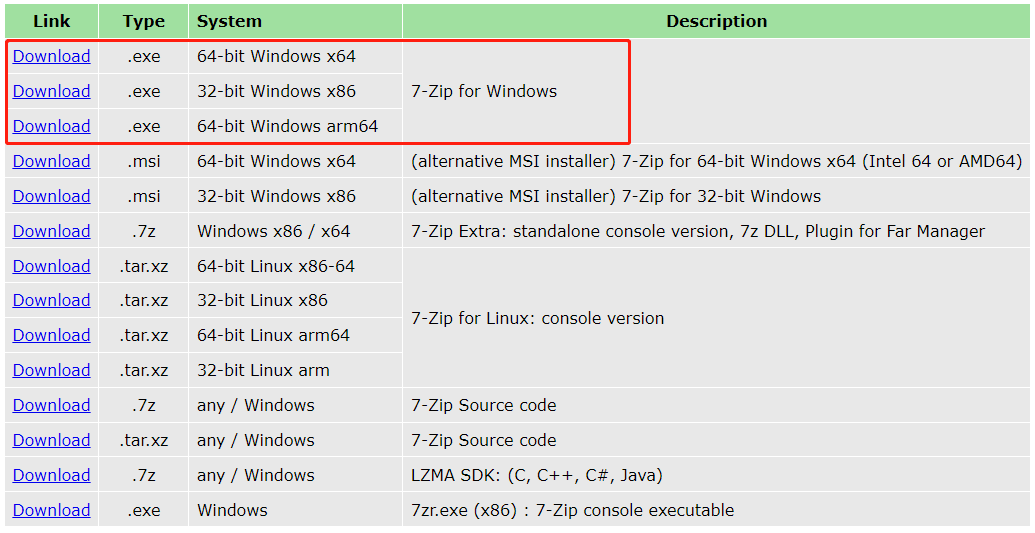This screenshot has width=1035, height=533.
Task: Download the 7-Zip Source code .tar.xz archive
Action: (51, 441)
